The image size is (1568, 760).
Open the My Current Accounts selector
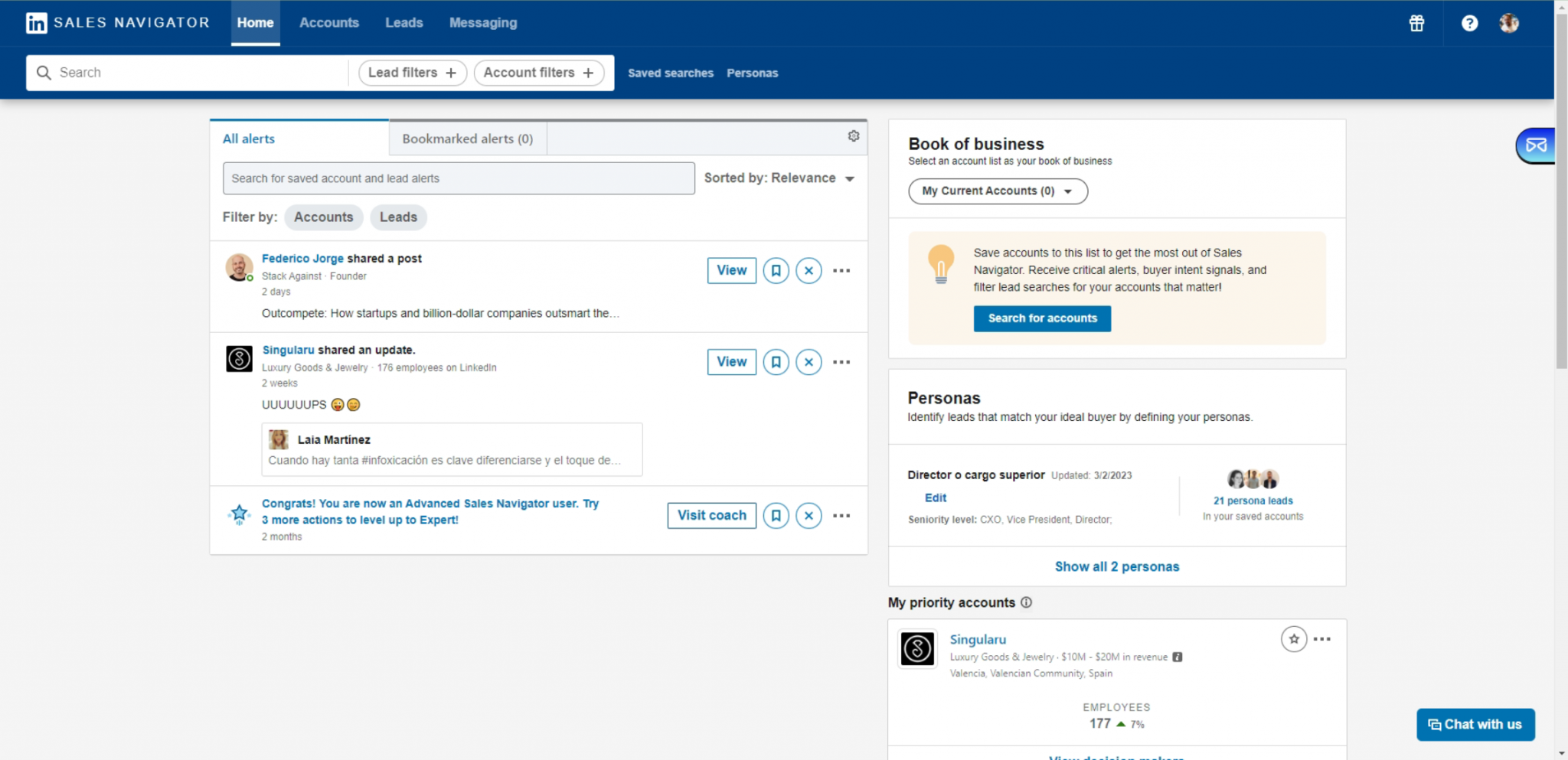(x=997, y=191)
